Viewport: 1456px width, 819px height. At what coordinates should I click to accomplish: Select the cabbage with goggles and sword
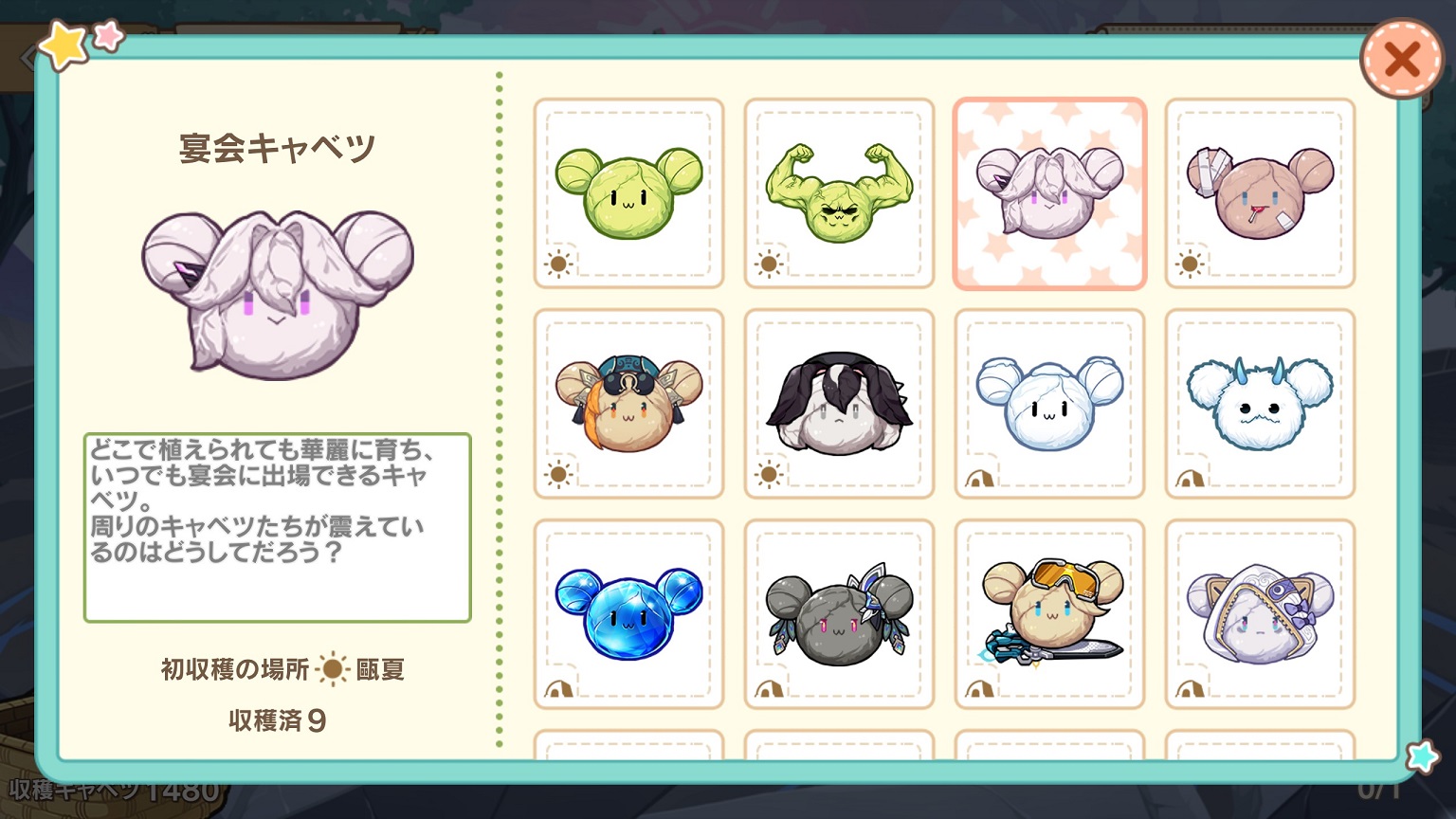tap(1049, 614)
